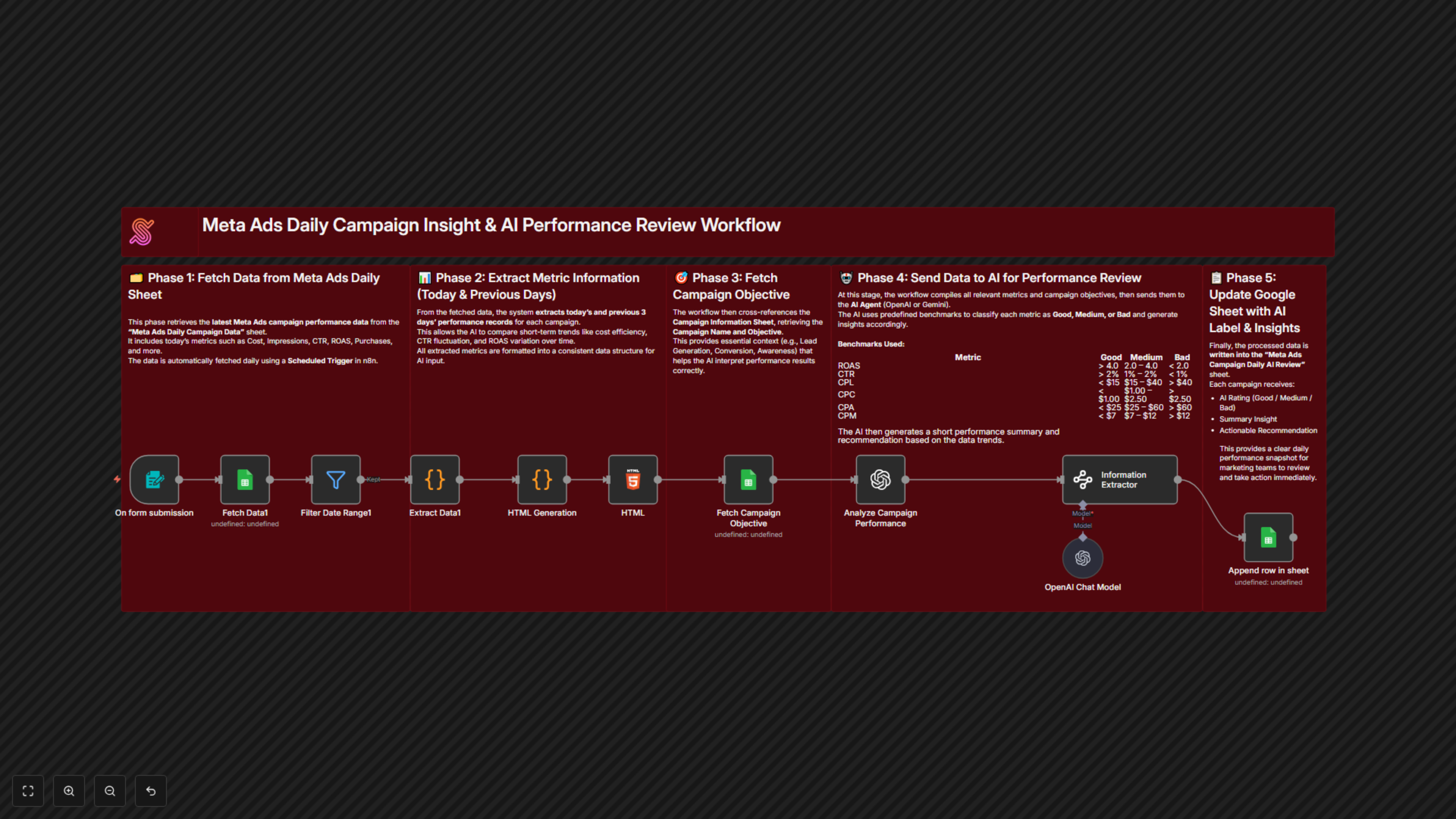Click the Kept output label on filter
Screen dimensions: 1456x819
coord(373,479)
